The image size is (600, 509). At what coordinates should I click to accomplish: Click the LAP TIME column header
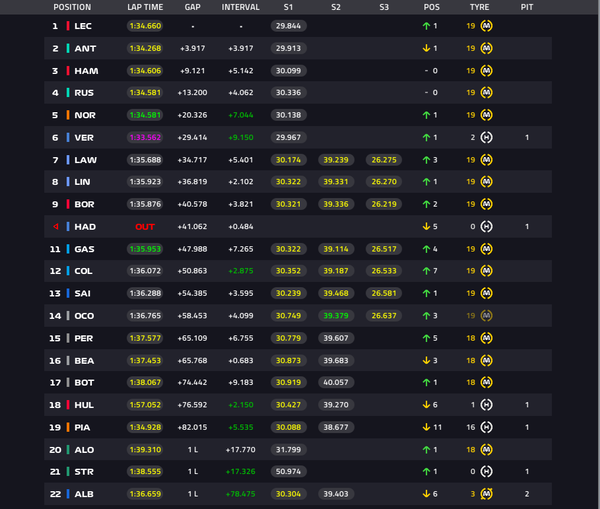point(145,7)
